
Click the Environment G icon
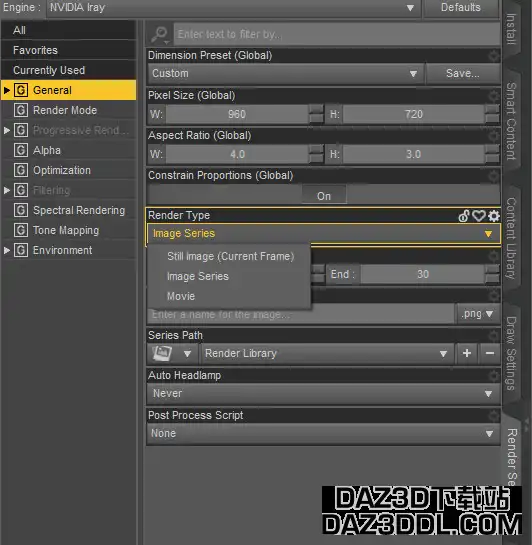pos(21,250)
